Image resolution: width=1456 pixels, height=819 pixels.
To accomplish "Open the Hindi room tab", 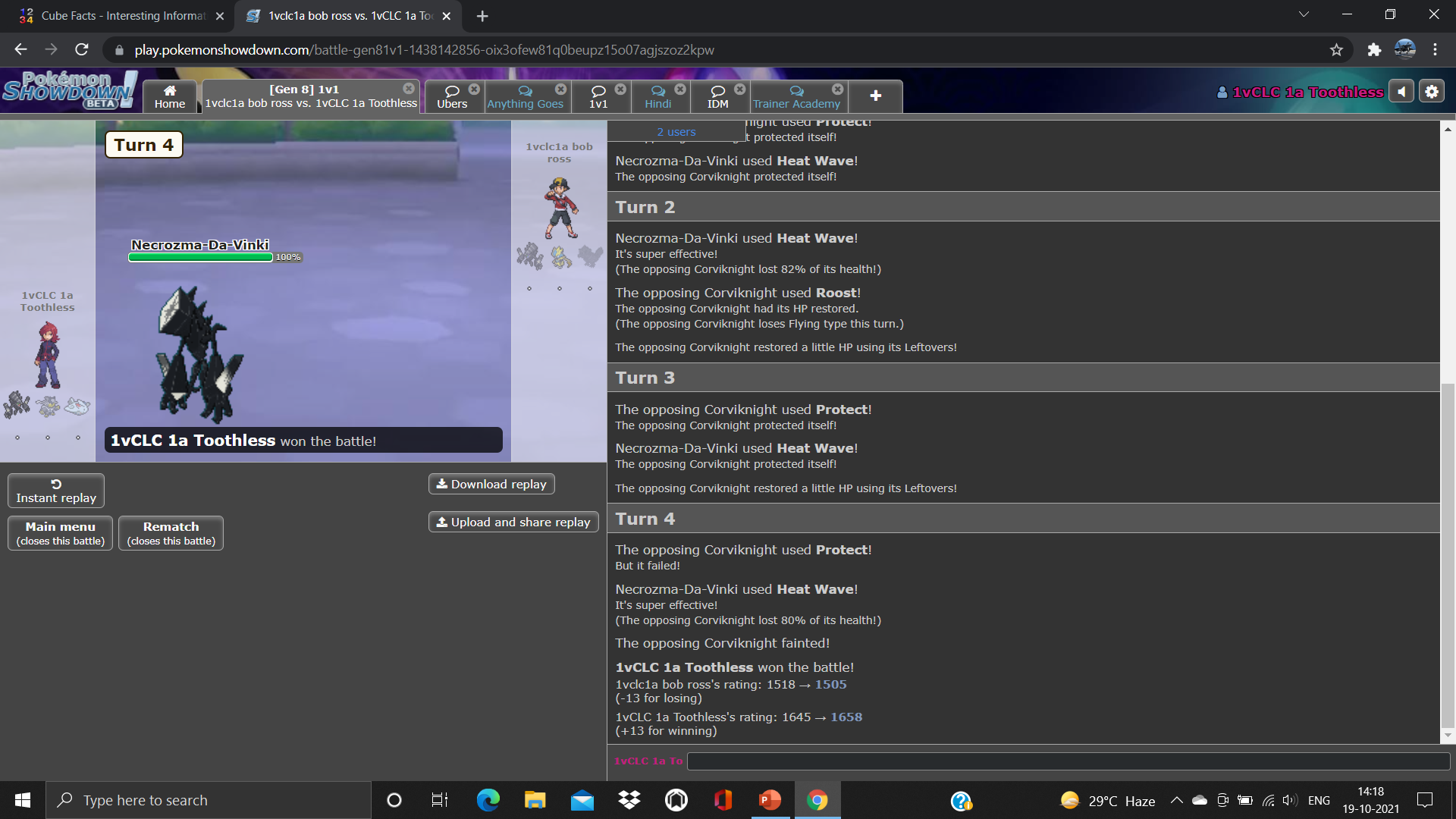I will click(x=658, y=97).
